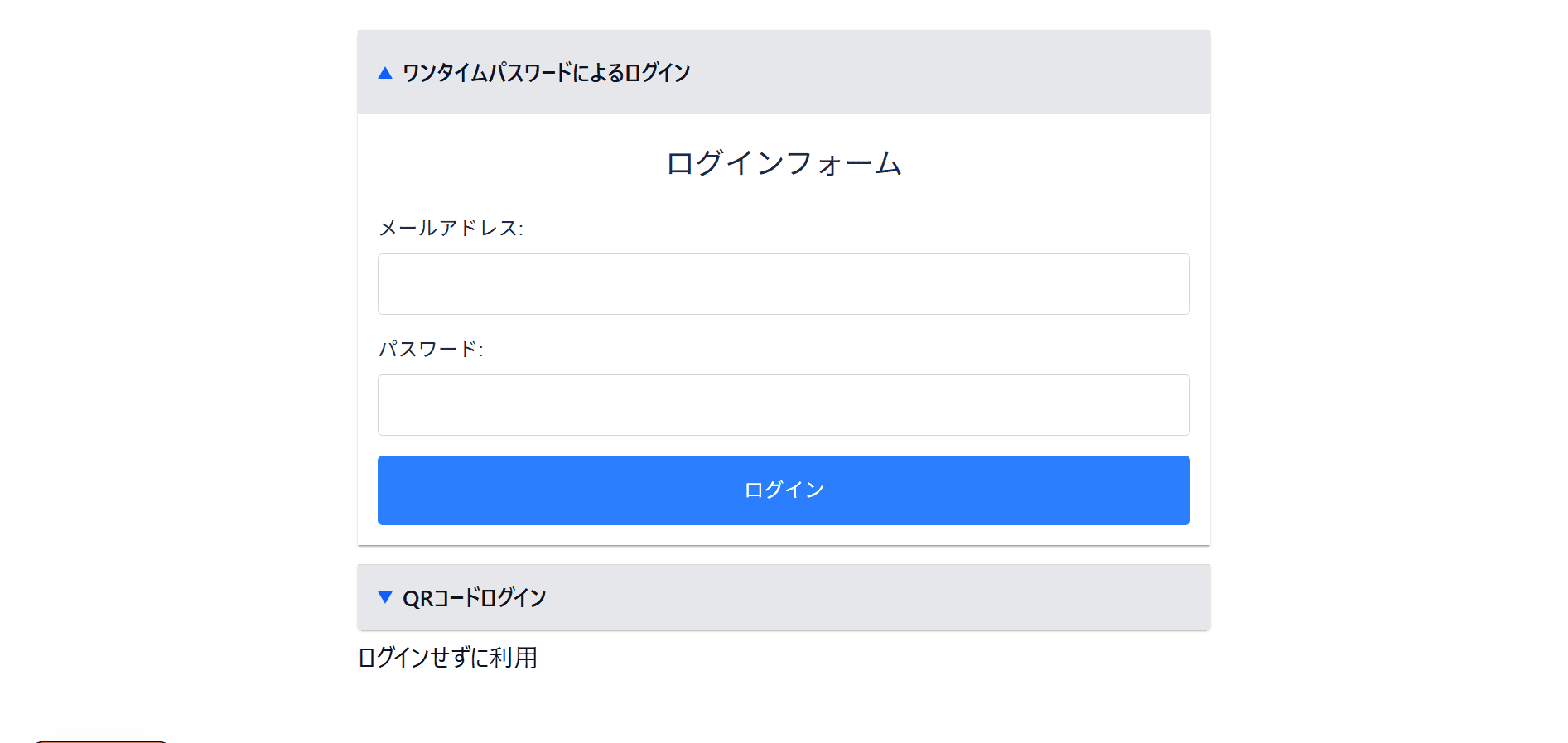Screen dimensions: 1568x743
Task: Click the blue downward triangle next to QRコードログイン
Action: 385,597
